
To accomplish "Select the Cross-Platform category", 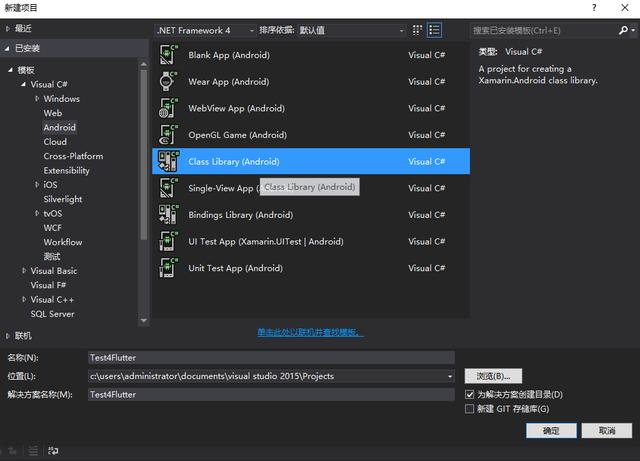I will [x=73, y=156].
